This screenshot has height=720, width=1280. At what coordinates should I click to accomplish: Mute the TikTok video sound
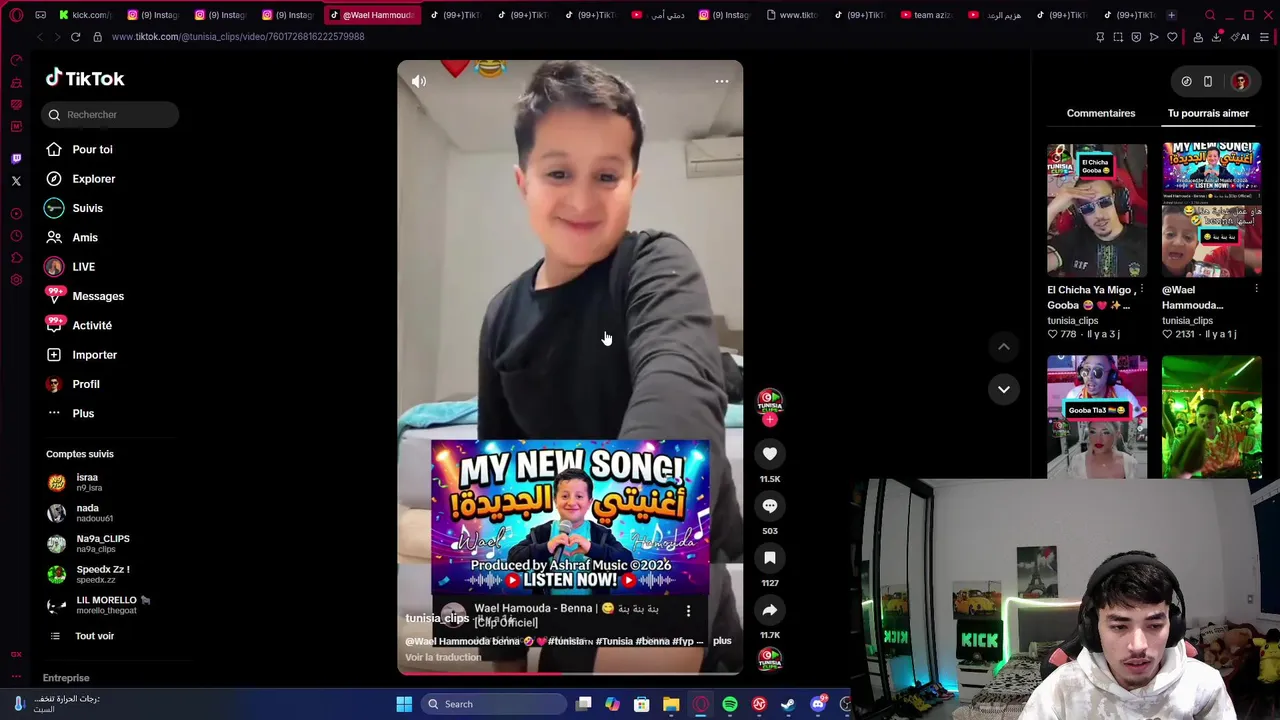(419, 82)
